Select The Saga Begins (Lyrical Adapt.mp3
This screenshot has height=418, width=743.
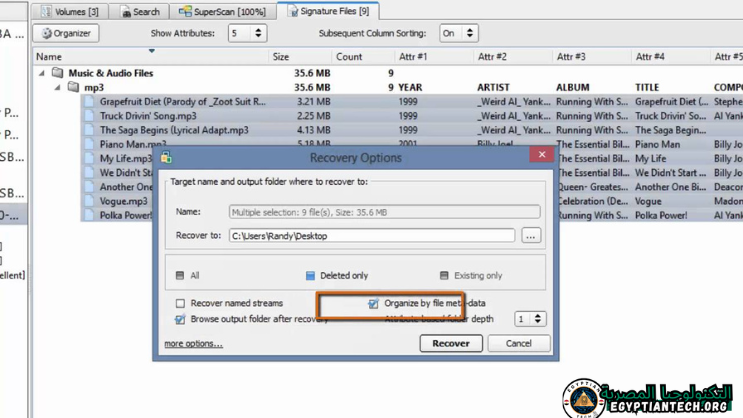[x=174, y=130]
